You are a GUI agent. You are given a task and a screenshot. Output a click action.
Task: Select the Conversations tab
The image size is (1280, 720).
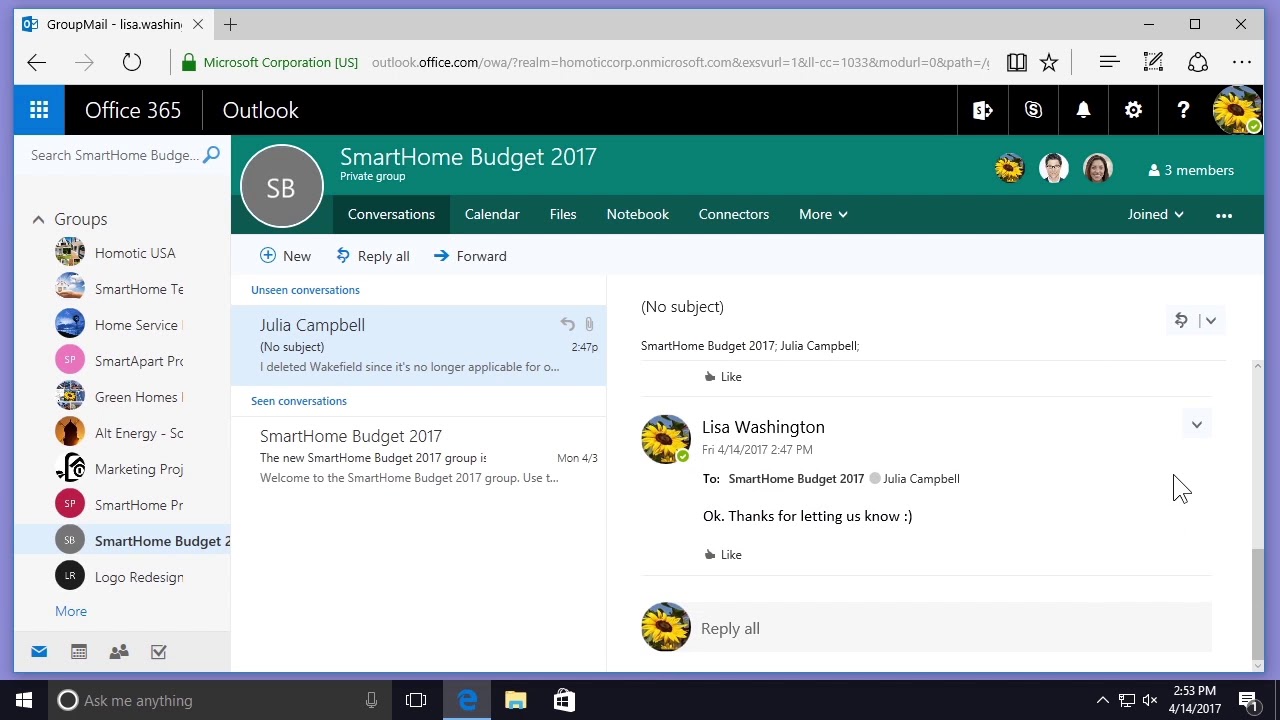click(x=391, y=214)
